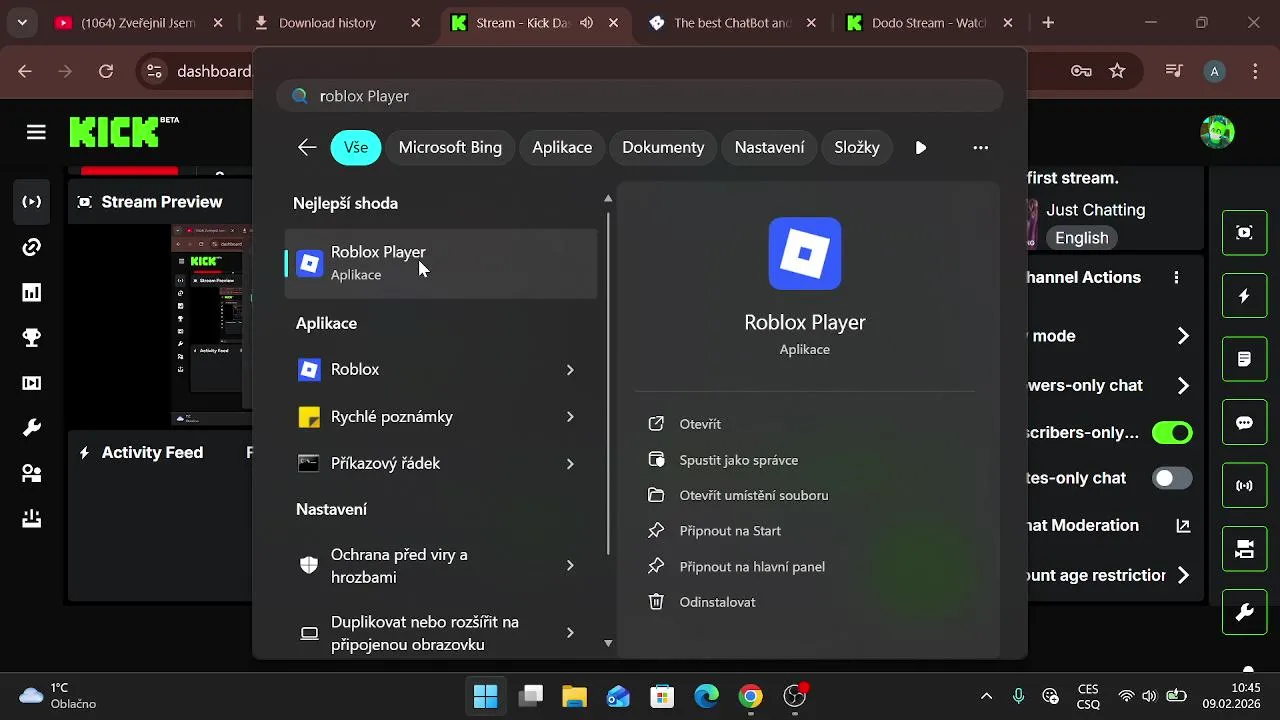Open the Stream section in Kick left sidebar
1280x720 pixels.
[32, 202]
